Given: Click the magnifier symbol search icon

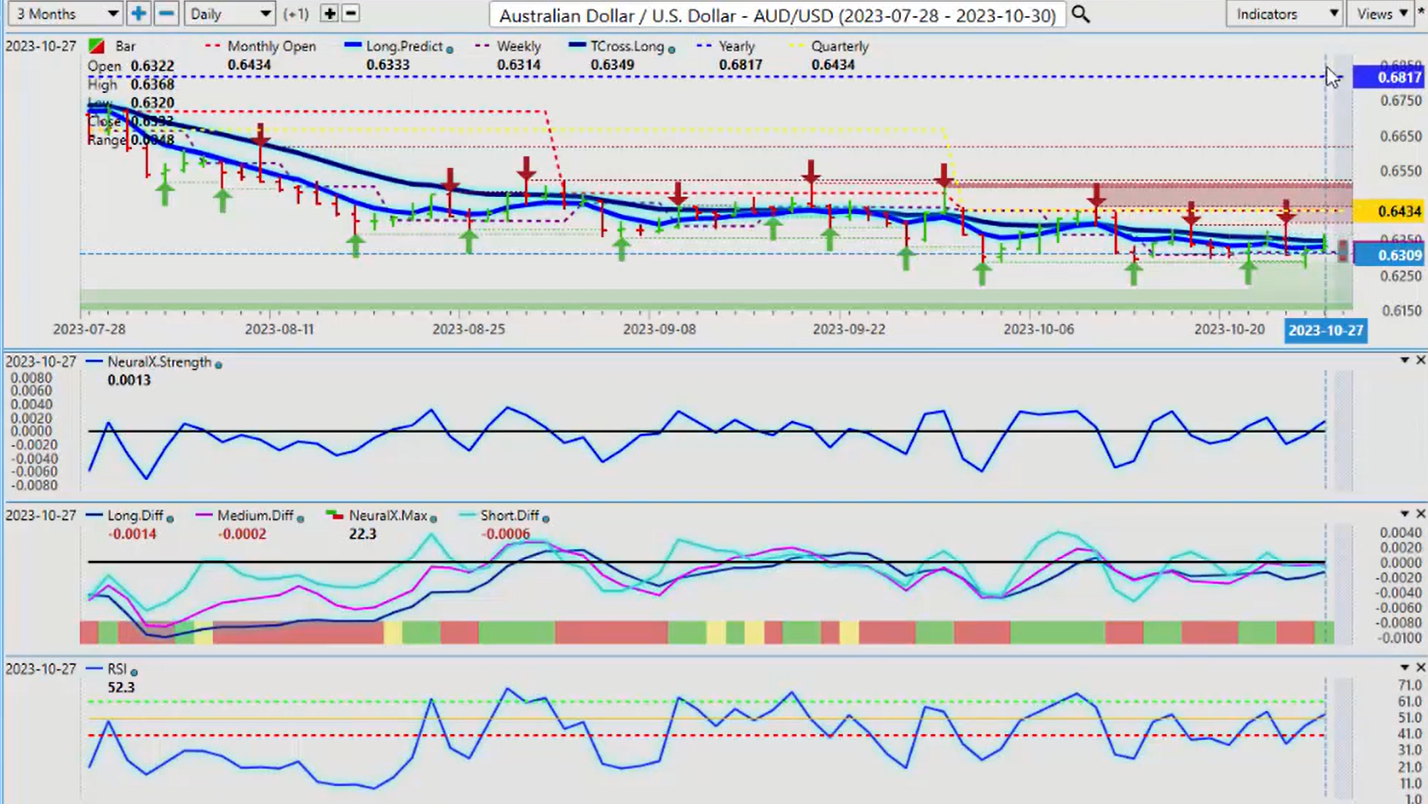Looking at the screenshot, I should click(x=1080, y=14).
